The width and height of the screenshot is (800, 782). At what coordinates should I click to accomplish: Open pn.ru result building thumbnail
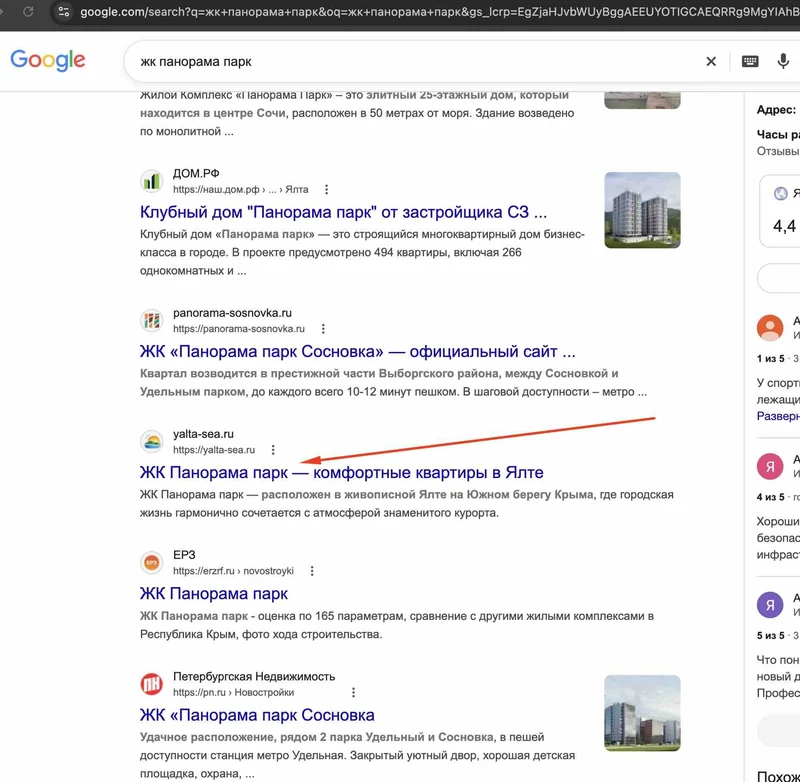tap(642, 713)
